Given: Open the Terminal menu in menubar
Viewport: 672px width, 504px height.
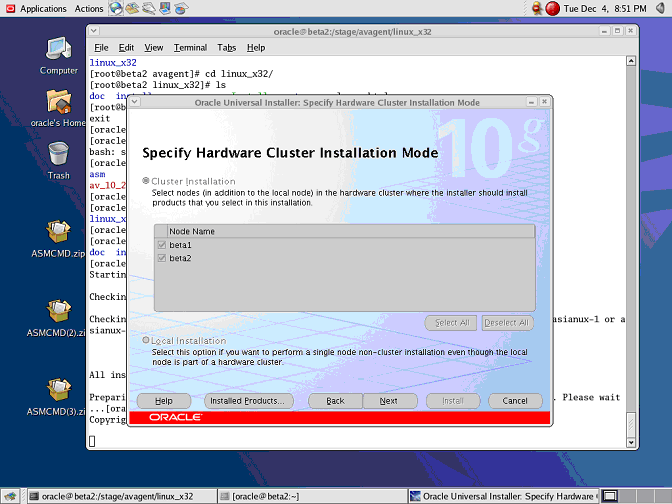Looking at the screenshot, I should click(190, 48).
